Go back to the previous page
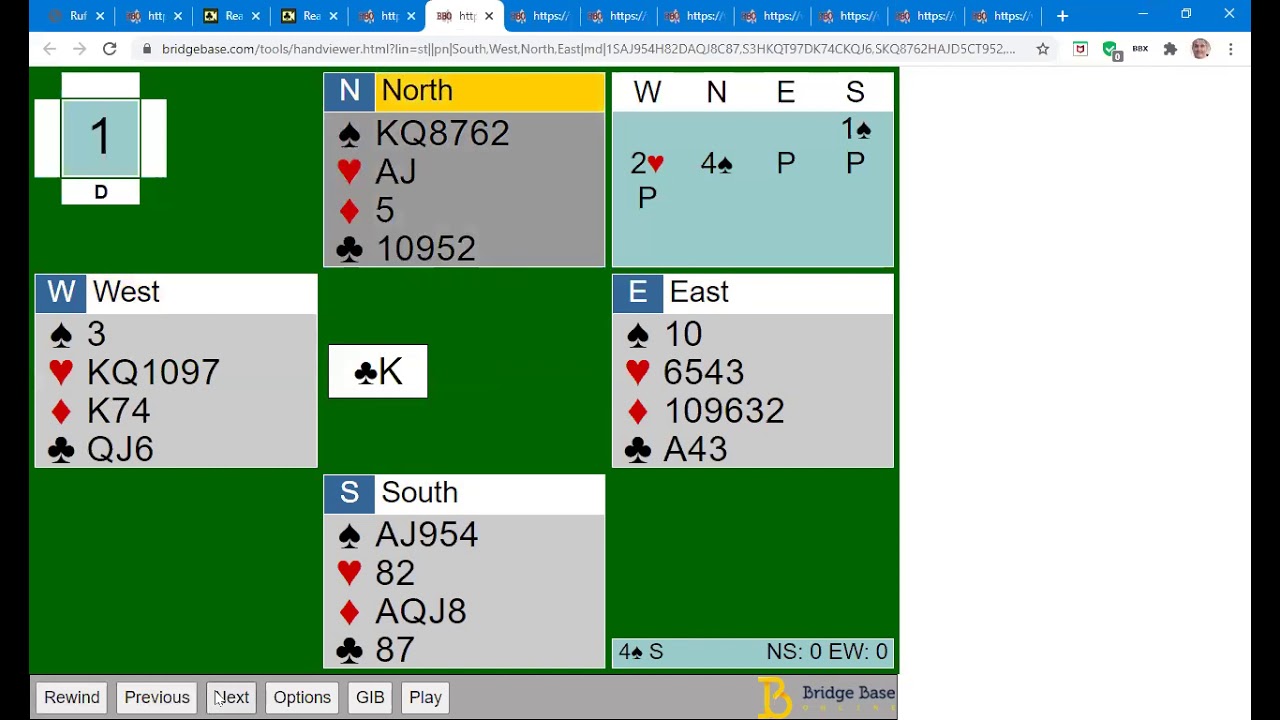This screenshot has height=720, width=1280. click(x=50, y=49)
